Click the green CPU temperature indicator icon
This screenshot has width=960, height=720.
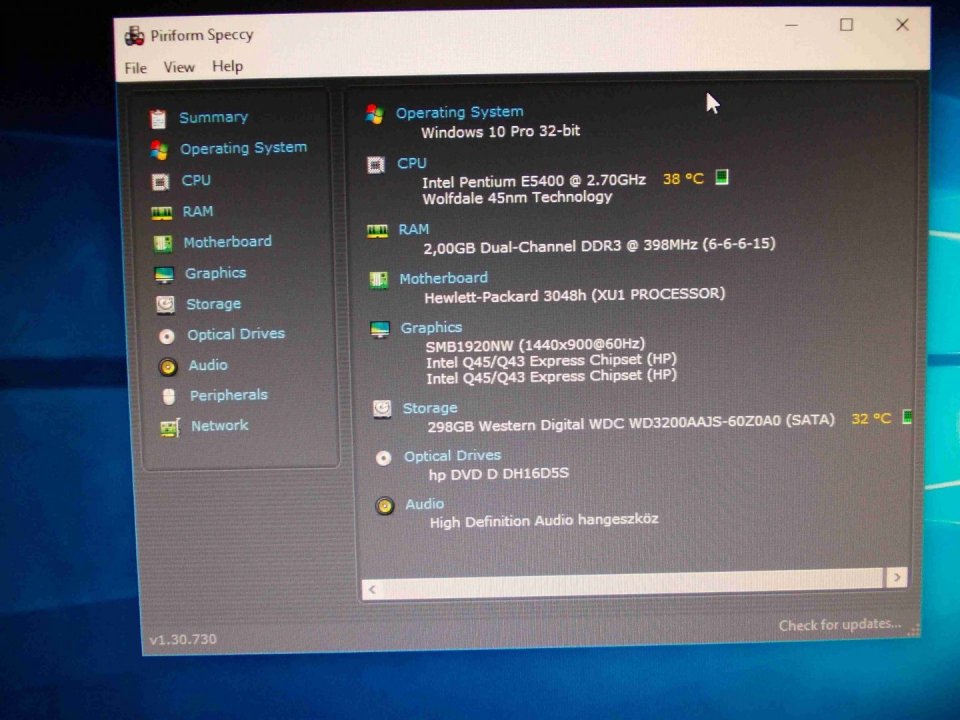click(722, 178)
